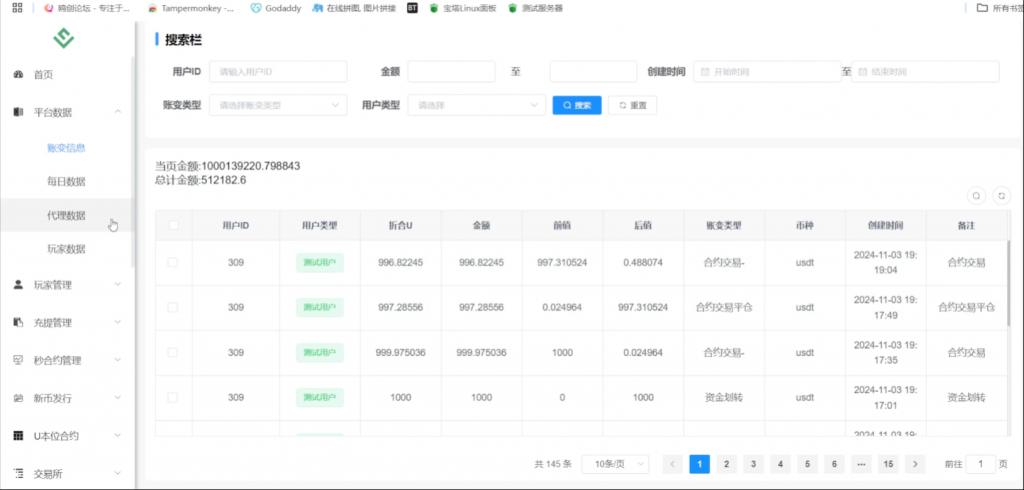Click the 合约交易平仓 remark cell
The height and width of the screenshot is (490, 1024).
[967, 307]
